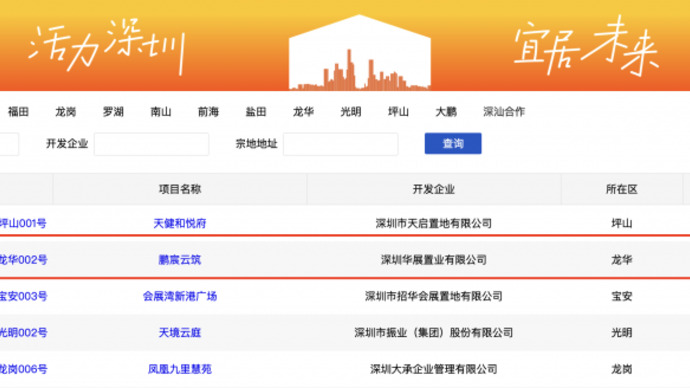The height and width of the screenshot is (388, 690).
Task: Open the 坪山001号 link
Action: click(x=23, y=223)
